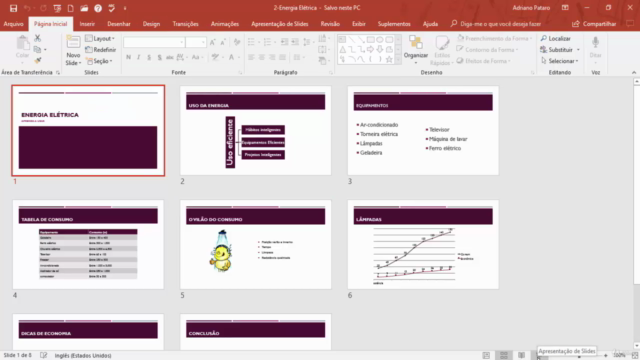Open Preenchimento da Forma fill options
Viewport: 640px width, 360px height.
(x=495, y=38)
